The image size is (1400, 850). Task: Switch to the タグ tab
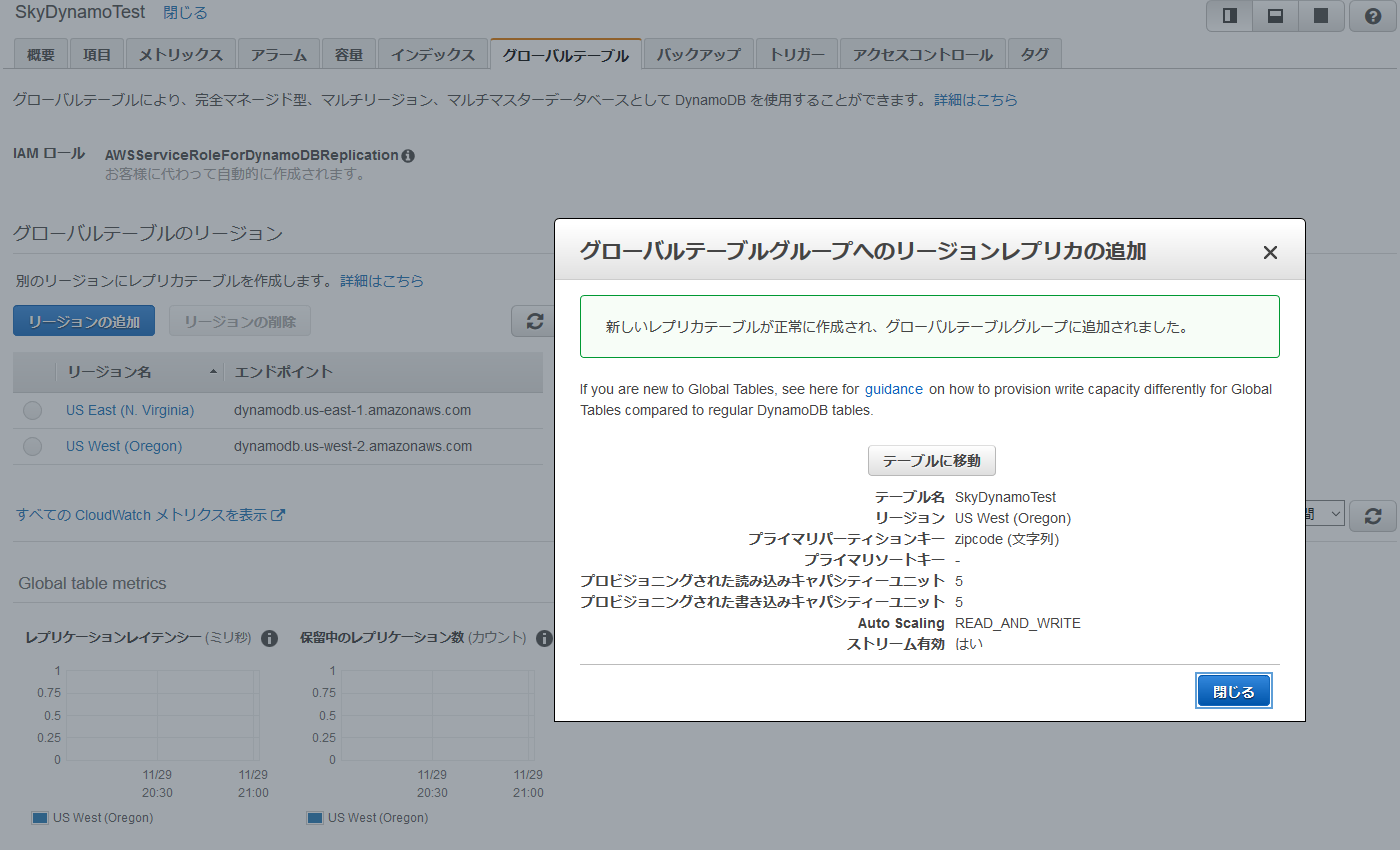click(1035, 55)
